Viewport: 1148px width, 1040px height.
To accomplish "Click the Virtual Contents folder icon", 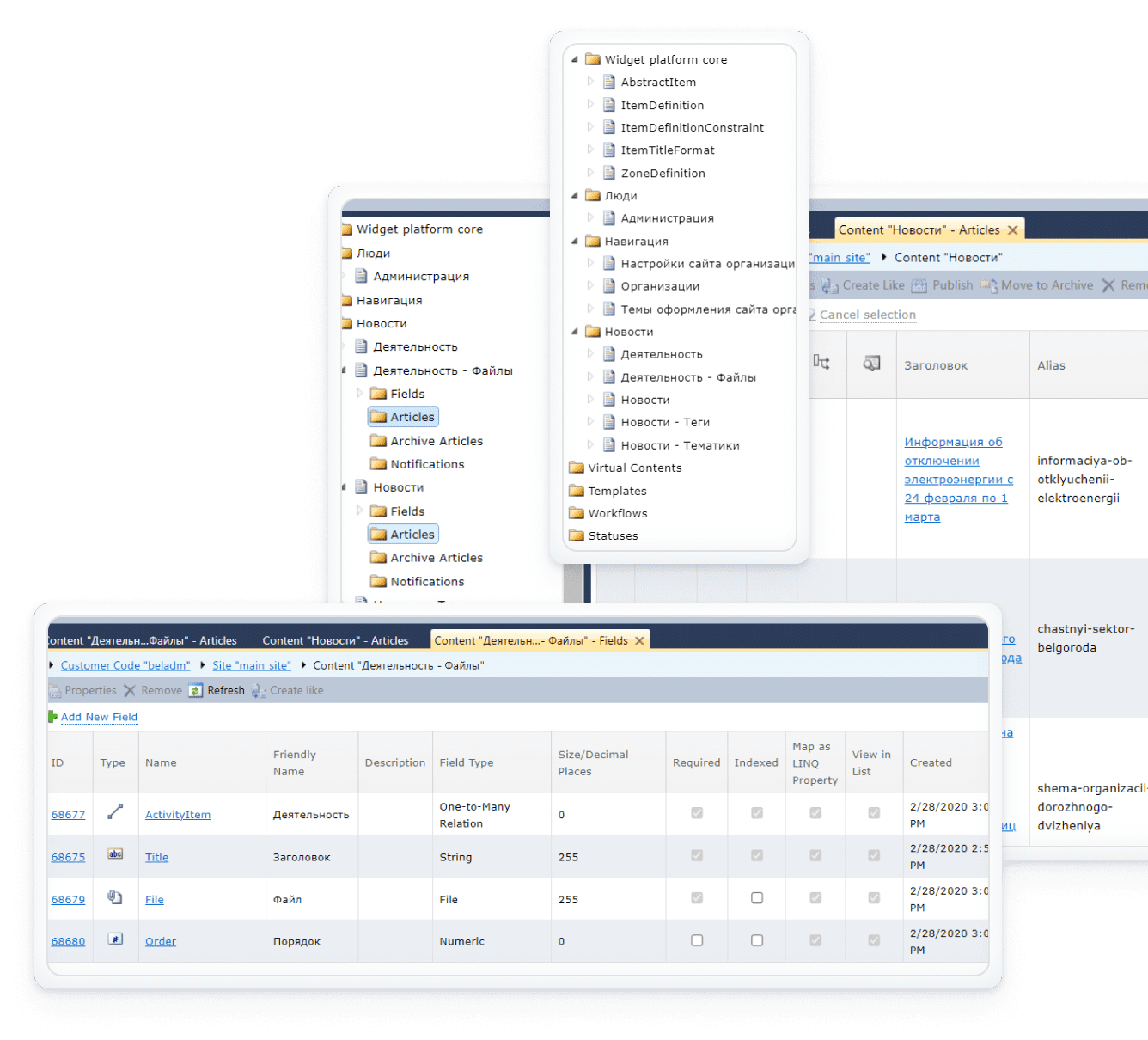I will [576, 468].
